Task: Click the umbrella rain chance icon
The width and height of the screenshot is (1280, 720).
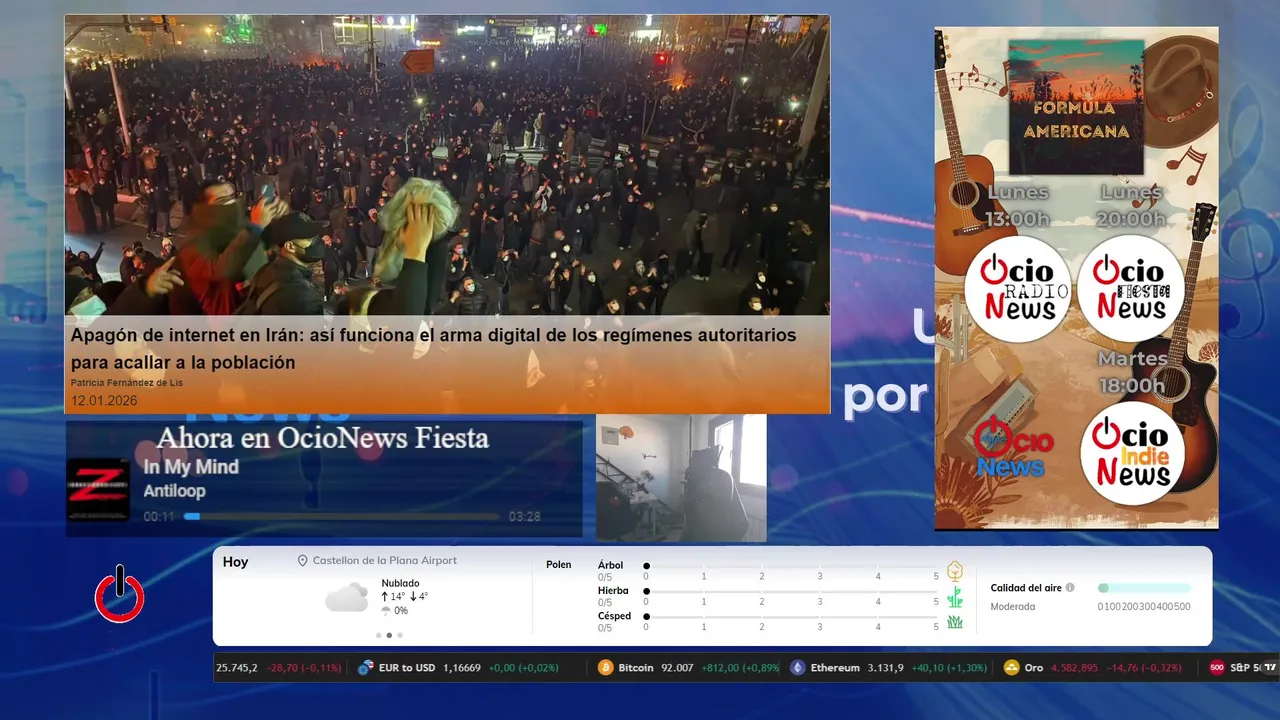Action: point(386,610)
